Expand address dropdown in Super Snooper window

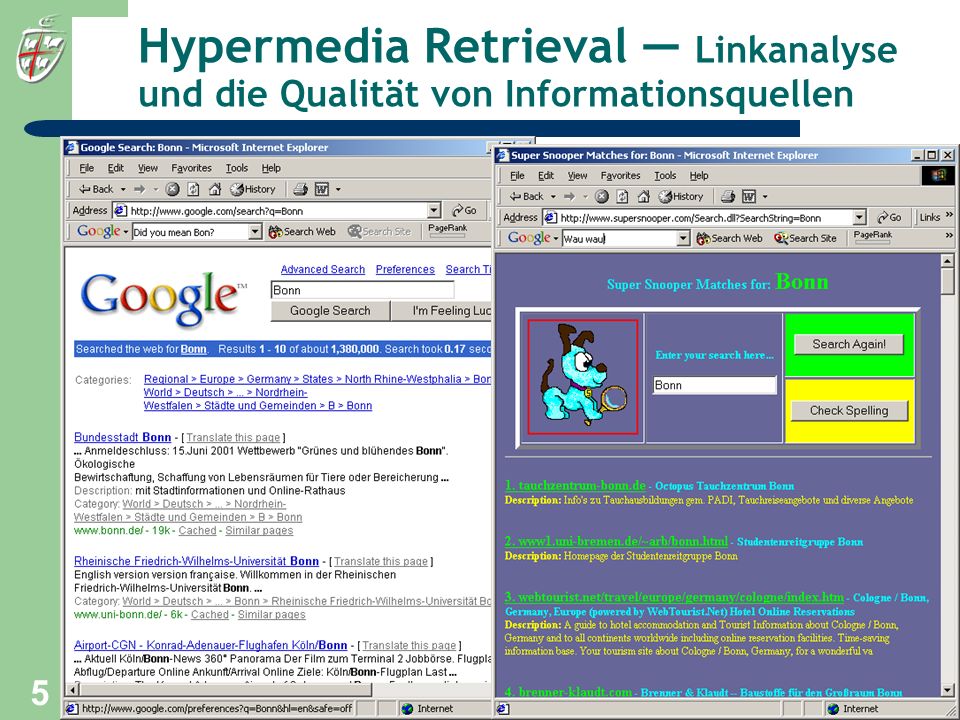click(x=860, y=217)
